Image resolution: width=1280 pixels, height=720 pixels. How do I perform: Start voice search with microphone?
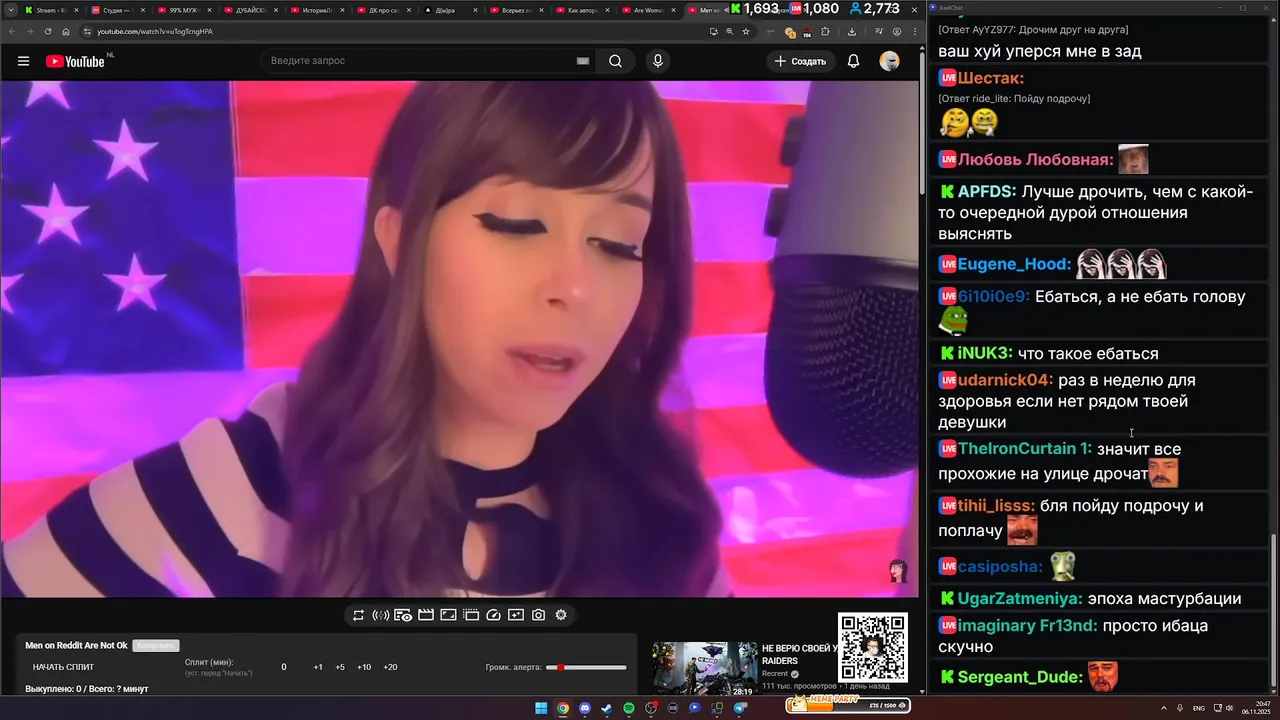[x=657, y=61]
